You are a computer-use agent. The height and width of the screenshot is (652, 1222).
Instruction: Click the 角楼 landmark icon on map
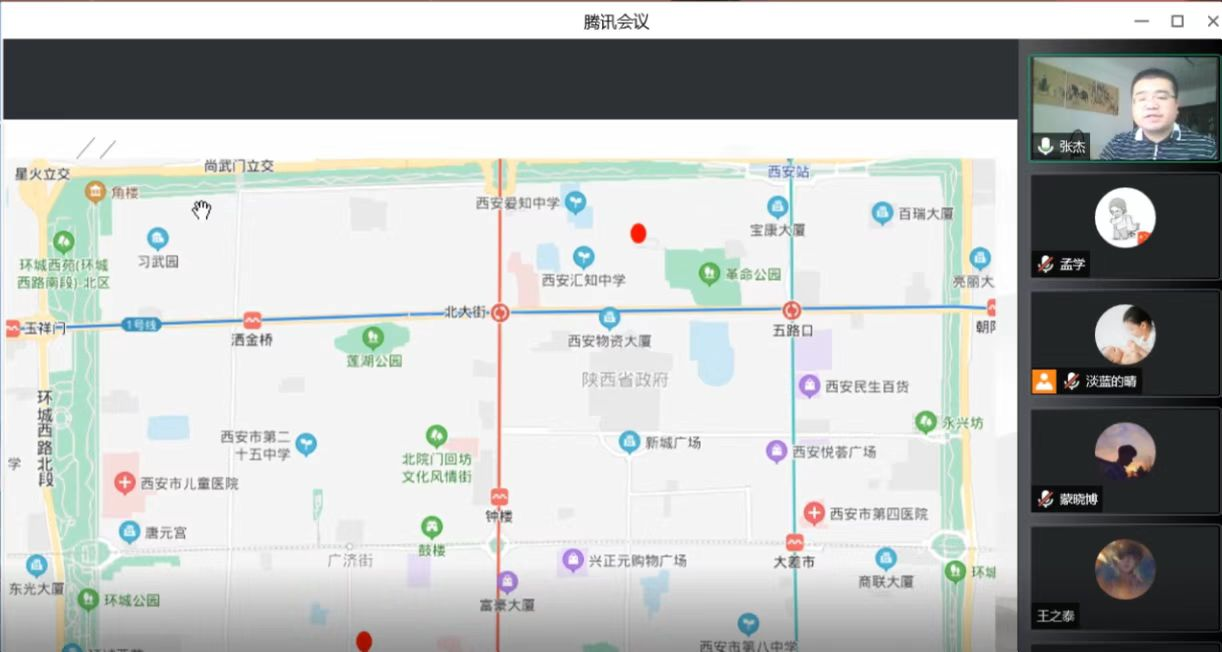coord(95,191)
